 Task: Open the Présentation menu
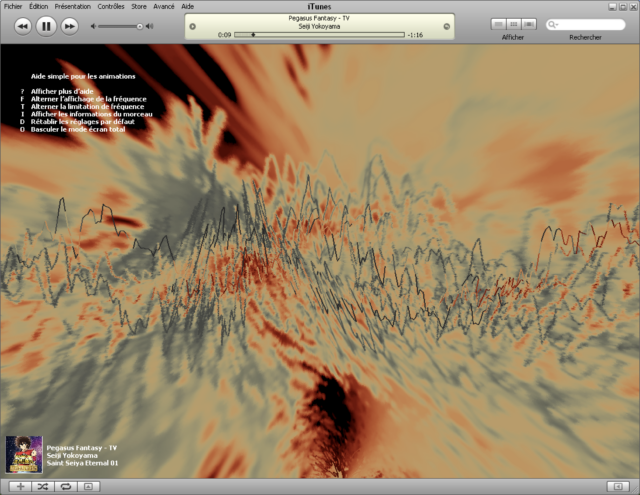71,6
